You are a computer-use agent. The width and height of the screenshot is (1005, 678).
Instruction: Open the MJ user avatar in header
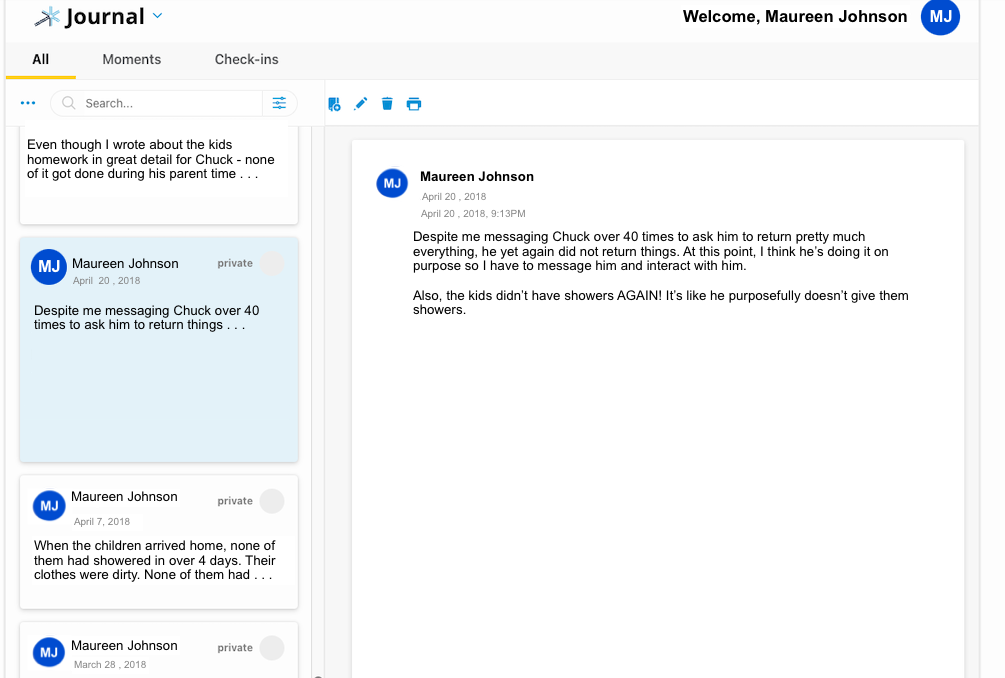point(940,17)
